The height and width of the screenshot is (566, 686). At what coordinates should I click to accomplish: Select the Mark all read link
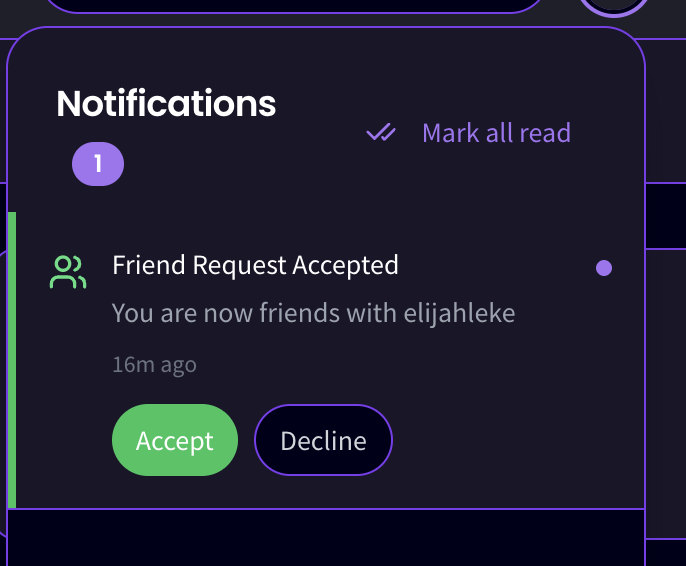click(x=496, y=133)
